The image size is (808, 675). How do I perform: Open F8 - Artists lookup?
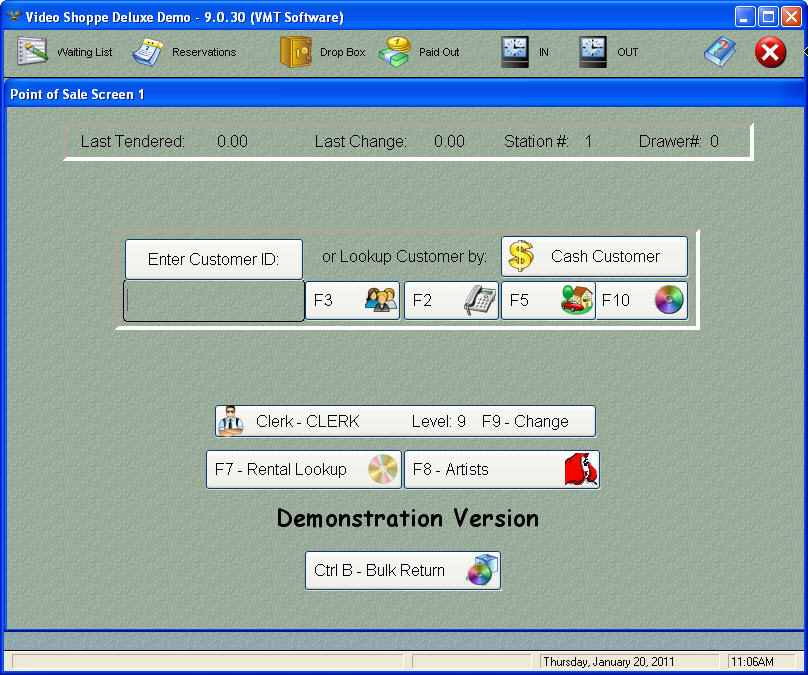click(x=501, y=469)
